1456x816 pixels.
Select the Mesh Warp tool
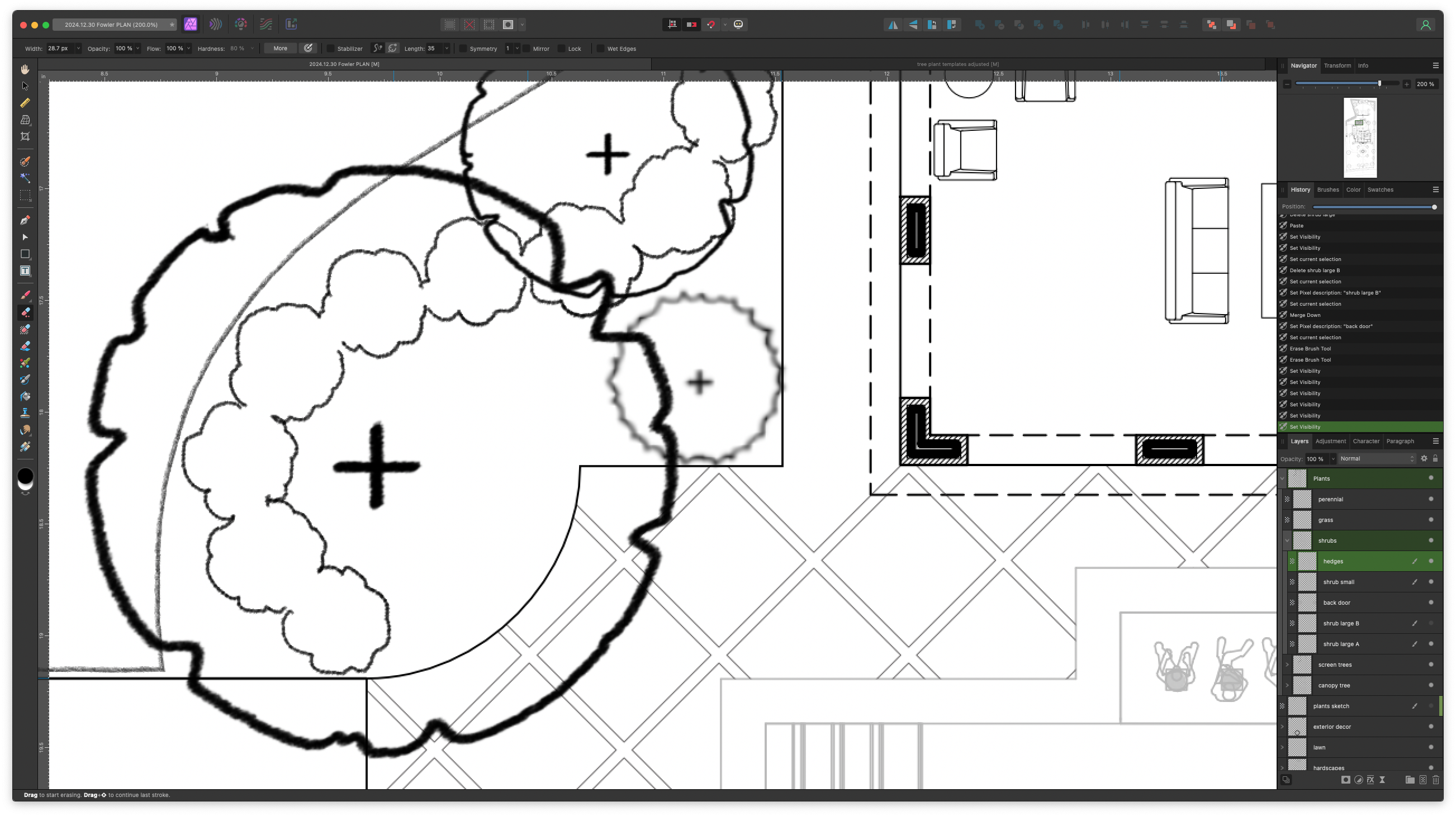[x=25, y=120]
